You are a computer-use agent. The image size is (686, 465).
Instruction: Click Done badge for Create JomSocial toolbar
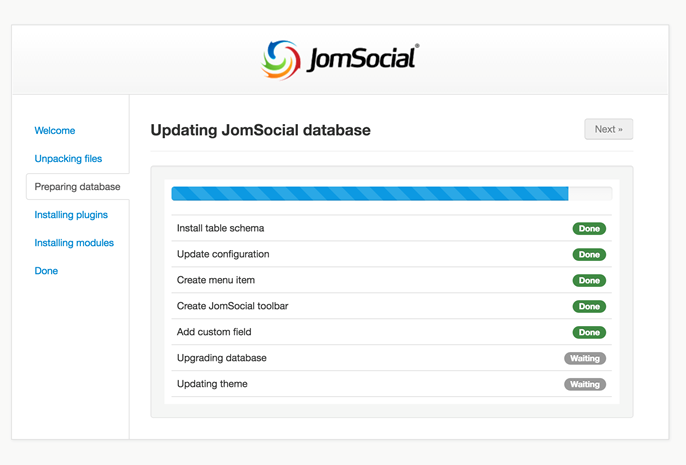pos(589,306)
